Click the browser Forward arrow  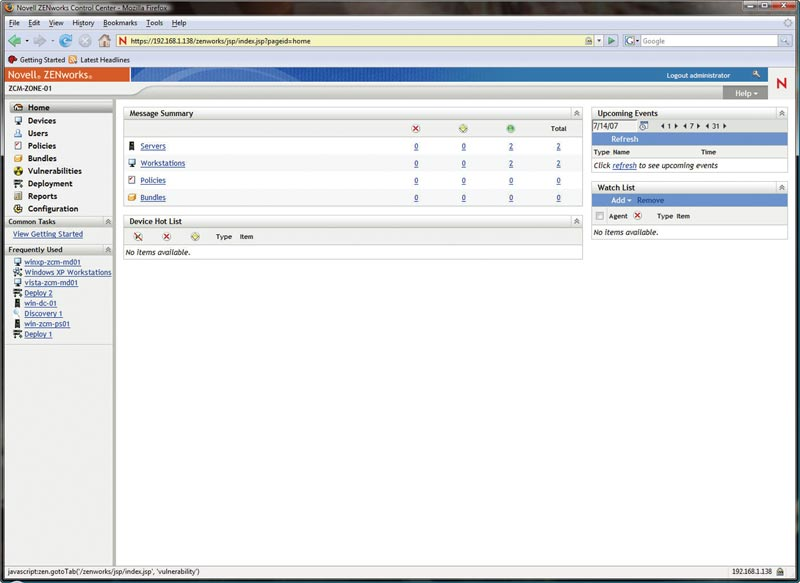point(40,41)
